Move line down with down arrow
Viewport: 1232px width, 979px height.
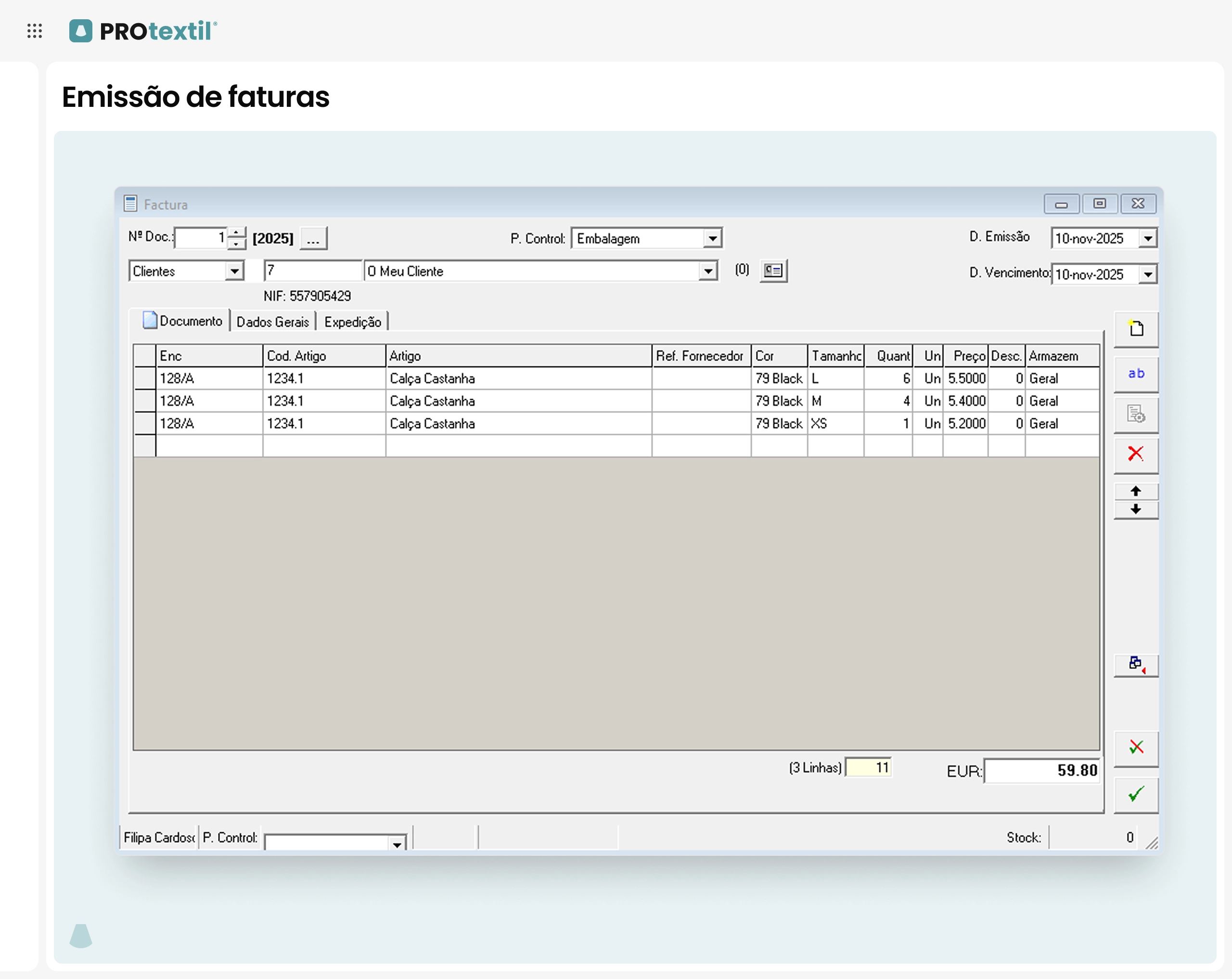pos(1135,509)
